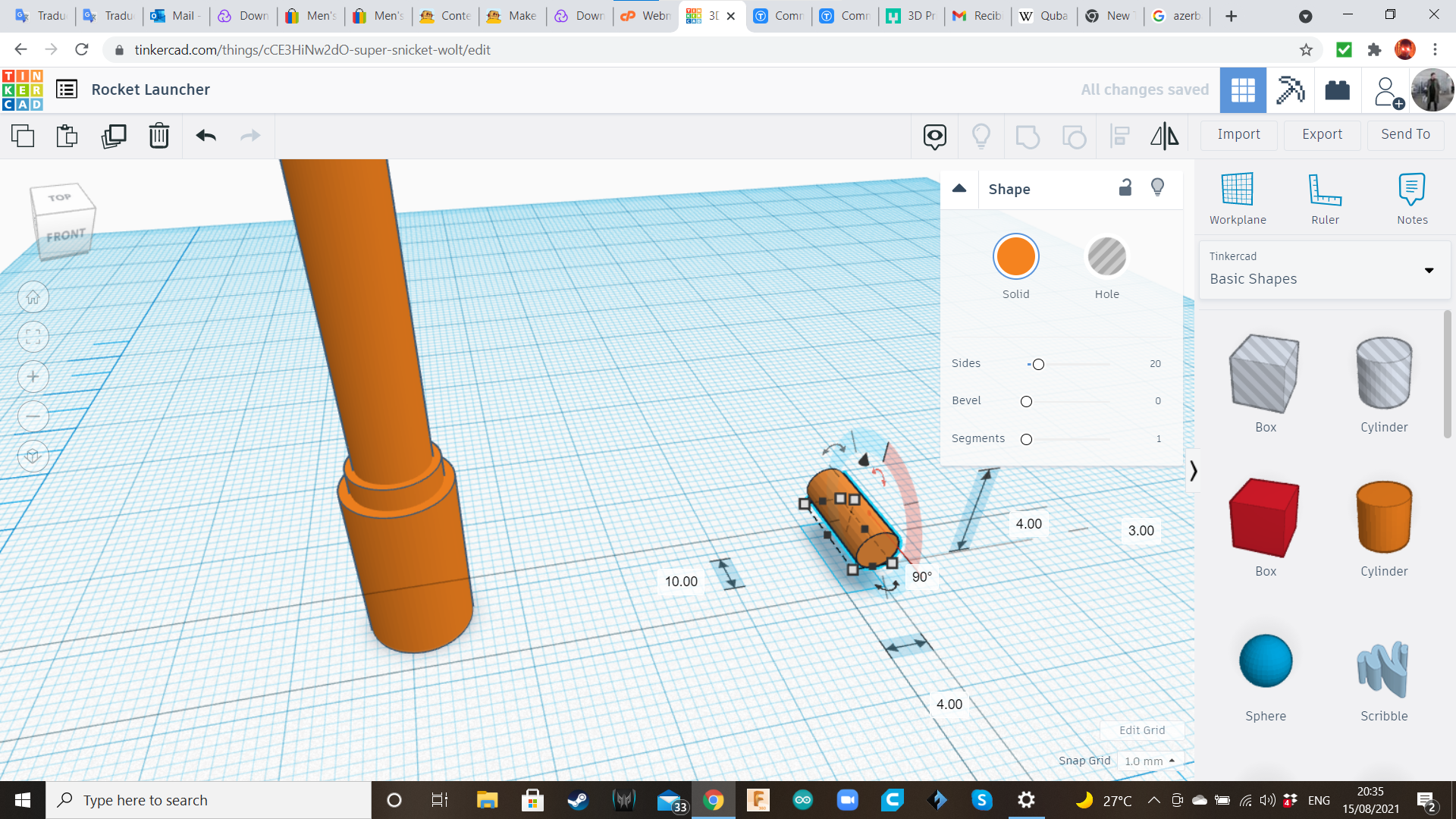1456x819 pixels.
Task: Toggle shape to Solid mode
Action: click(1014, 256)
